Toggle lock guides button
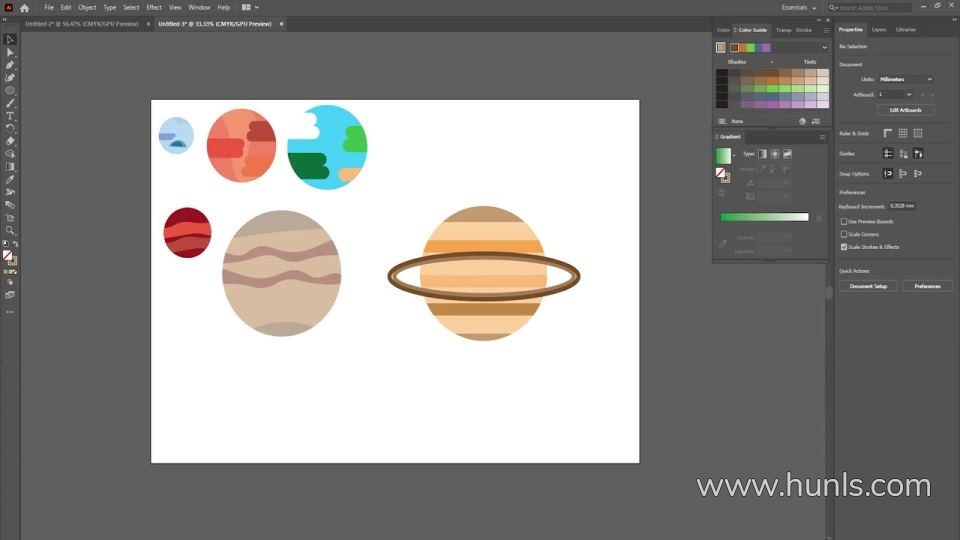The image size is (960, 540). pos(903,154)
